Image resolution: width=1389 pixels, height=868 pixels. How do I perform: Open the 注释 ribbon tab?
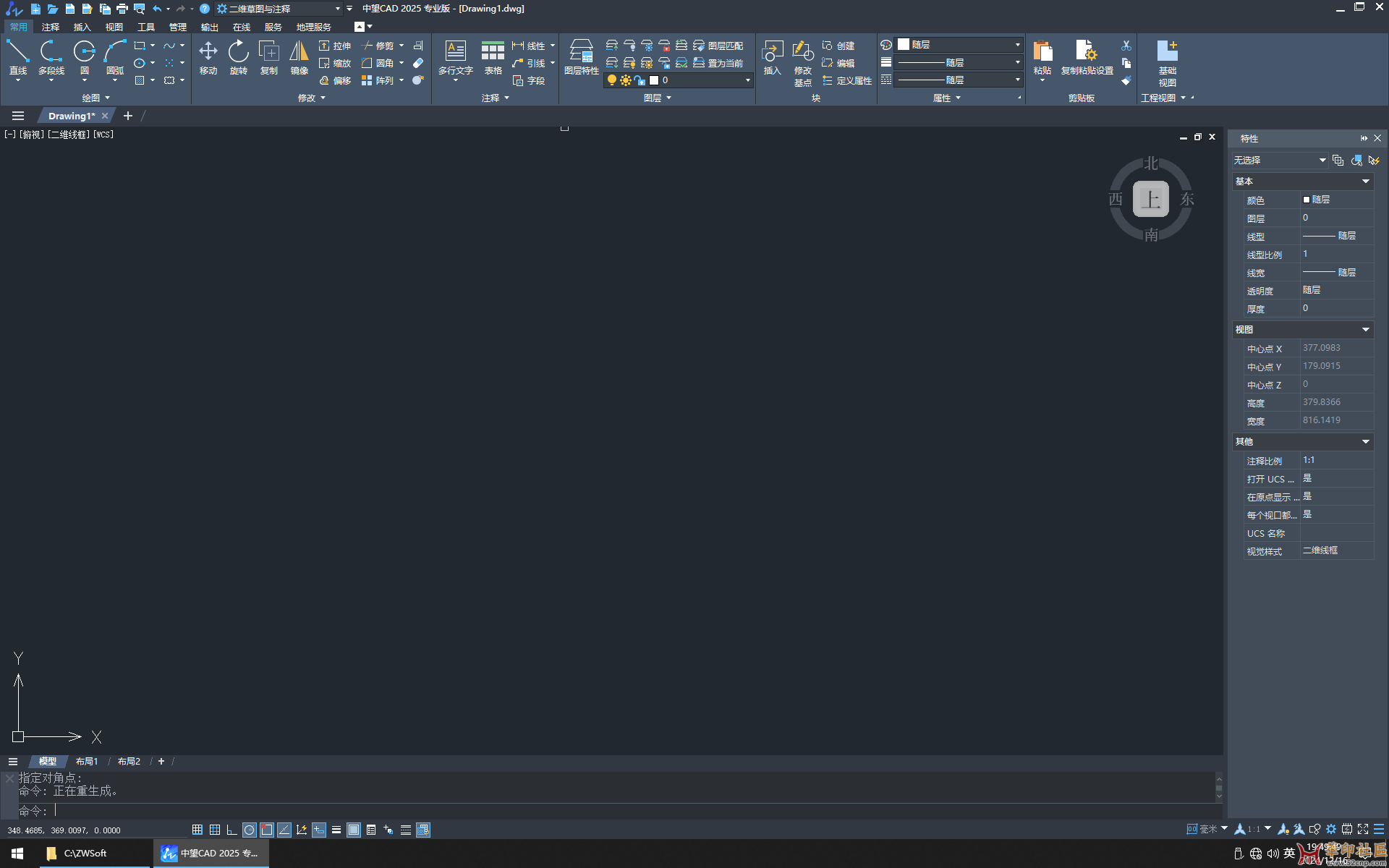(x=51, y=27)
